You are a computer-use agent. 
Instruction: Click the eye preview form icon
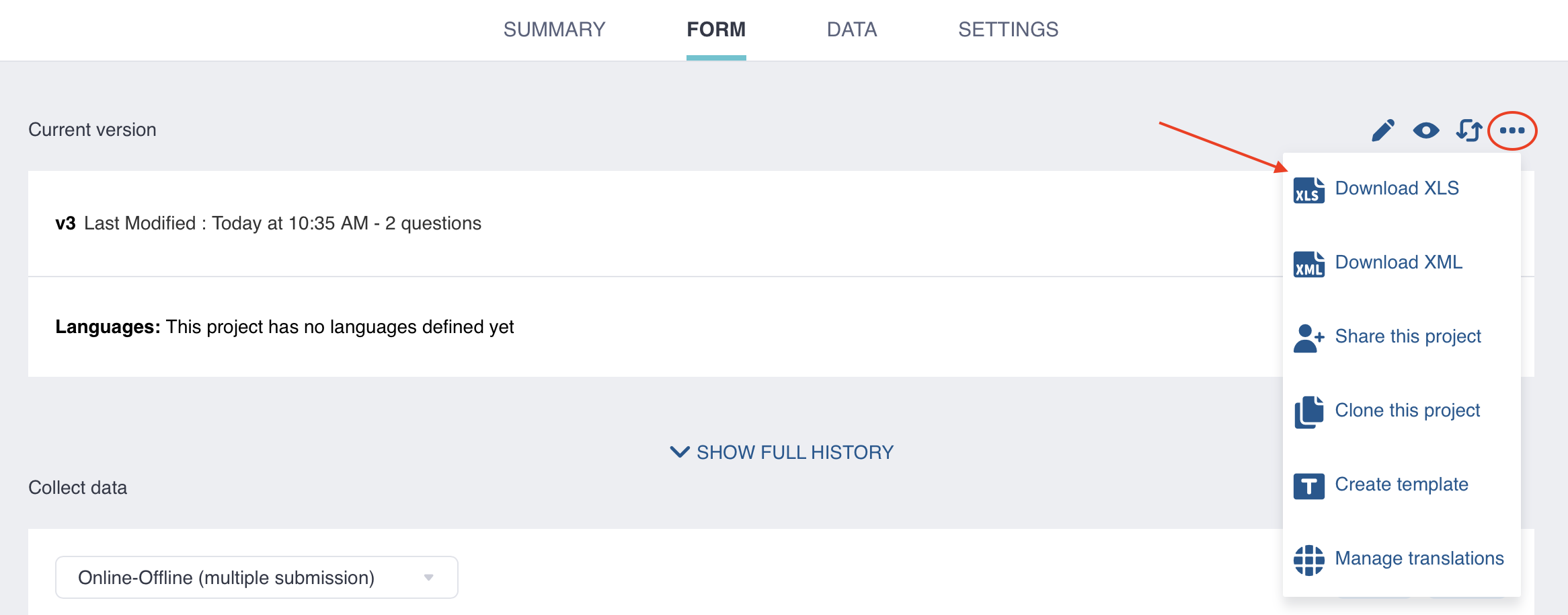click(x=1425, y=130)
